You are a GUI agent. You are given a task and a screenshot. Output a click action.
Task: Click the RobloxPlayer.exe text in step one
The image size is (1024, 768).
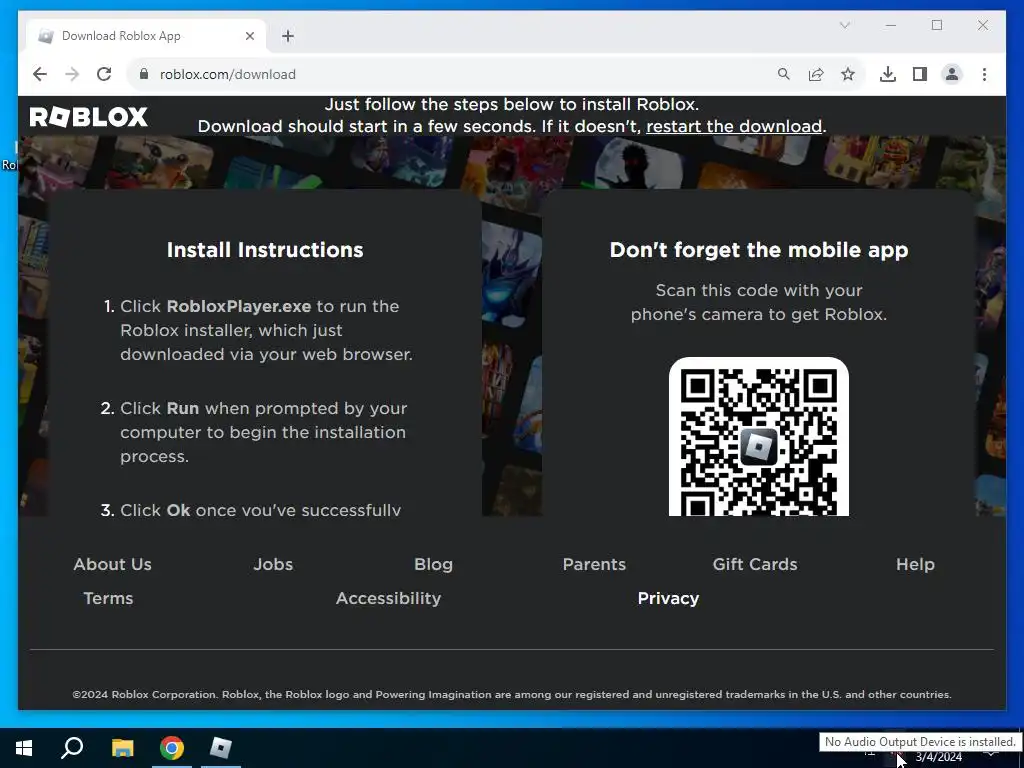coord(239,306)
